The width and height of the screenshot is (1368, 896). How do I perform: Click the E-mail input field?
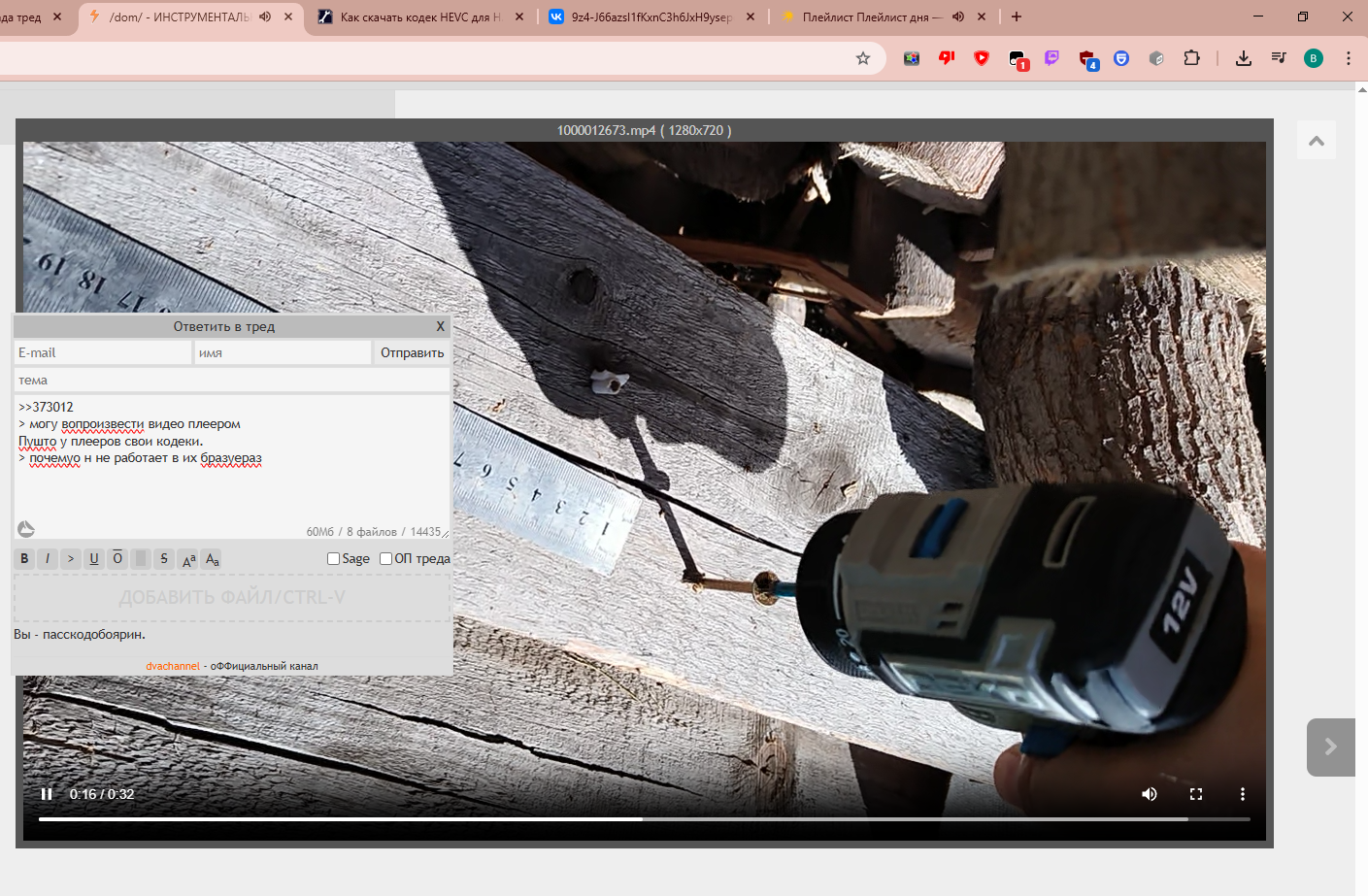click(x=102, y=352)
